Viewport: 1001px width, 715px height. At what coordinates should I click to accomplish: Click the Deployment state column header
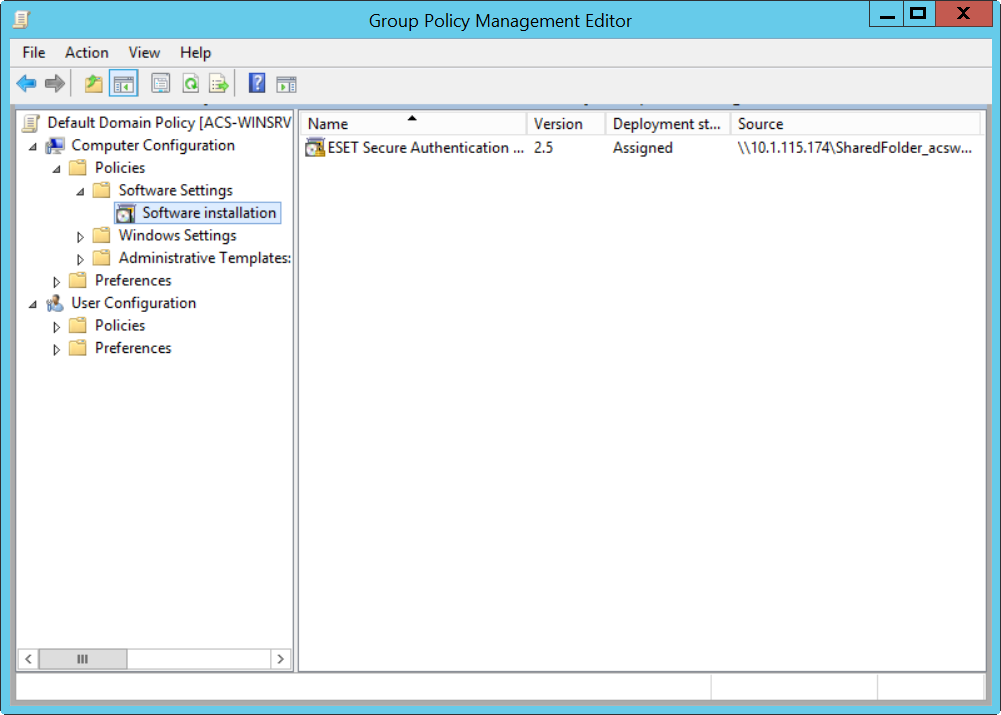666,123
